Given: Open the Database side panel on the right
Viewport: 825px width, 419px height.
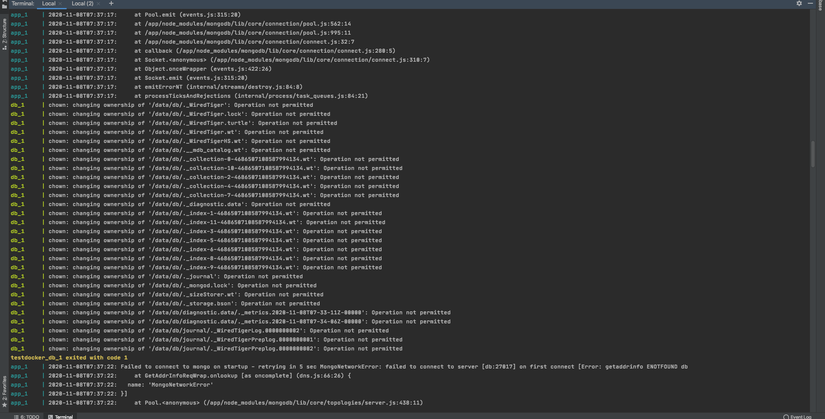Looking at the screenshot, I should 820,5.
